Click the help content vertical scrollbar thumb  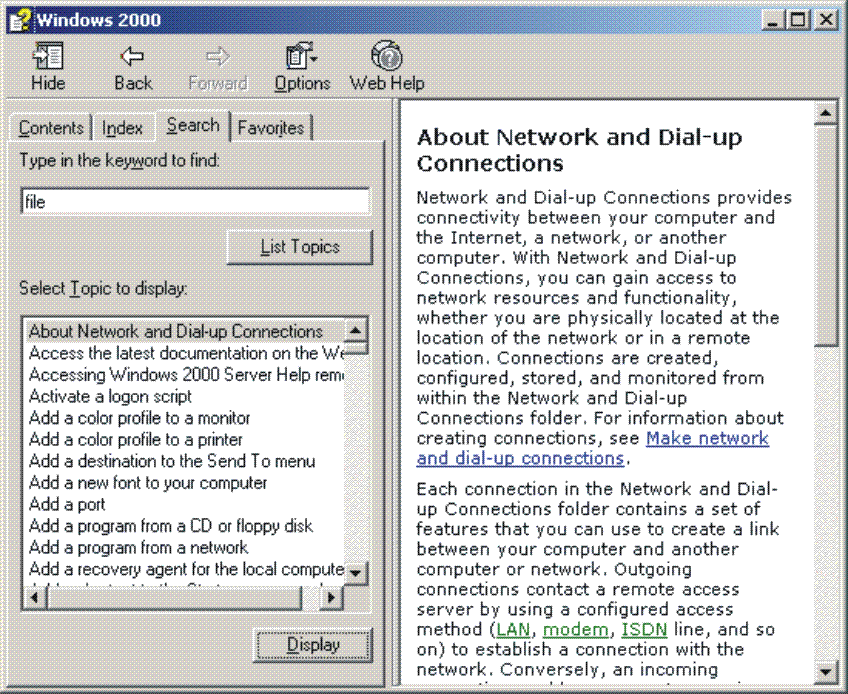point(825,235)
